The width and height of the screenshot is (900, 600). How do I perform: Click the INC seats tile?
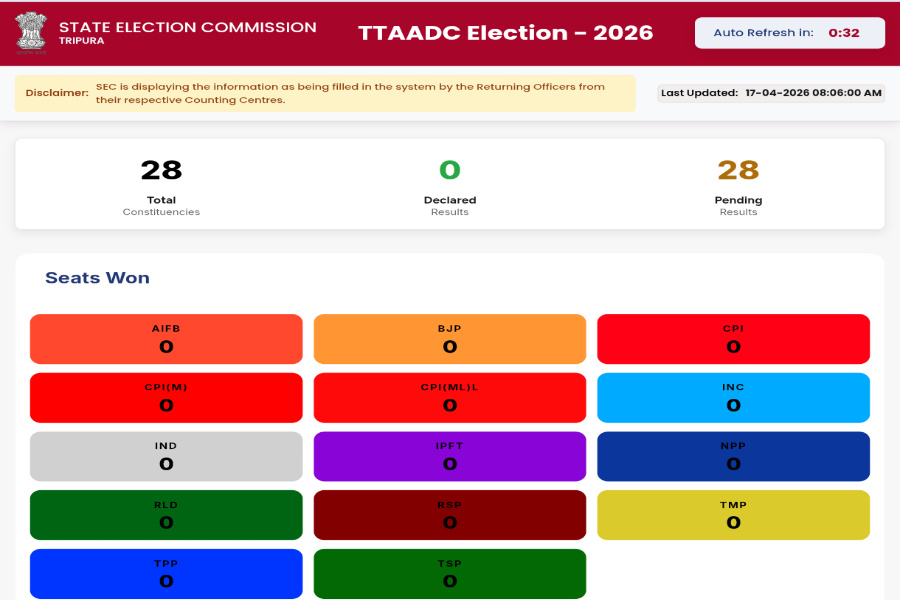[x=734, y=397]
